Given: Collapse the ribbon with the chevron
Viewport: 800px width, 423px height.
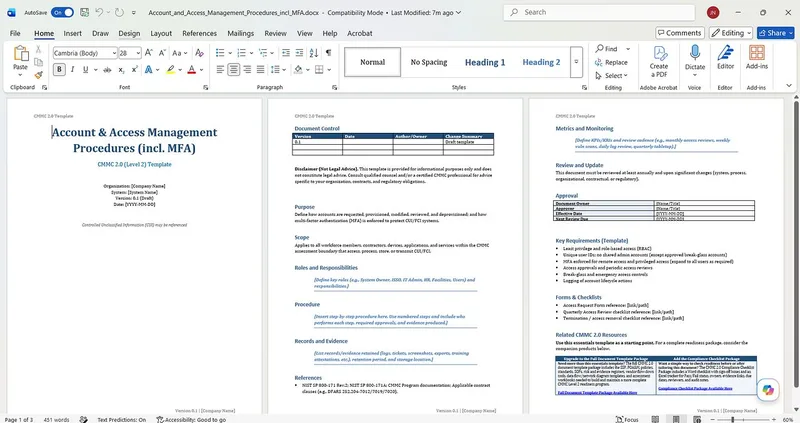Looking at the screenshot, I should [789, 86].
